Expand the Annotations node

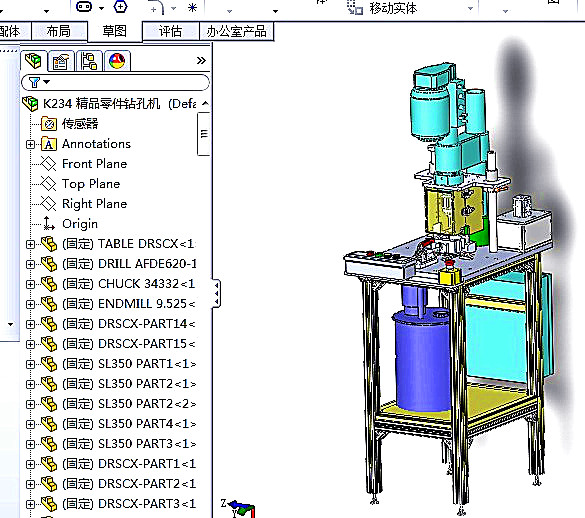(x=31, y=144)
